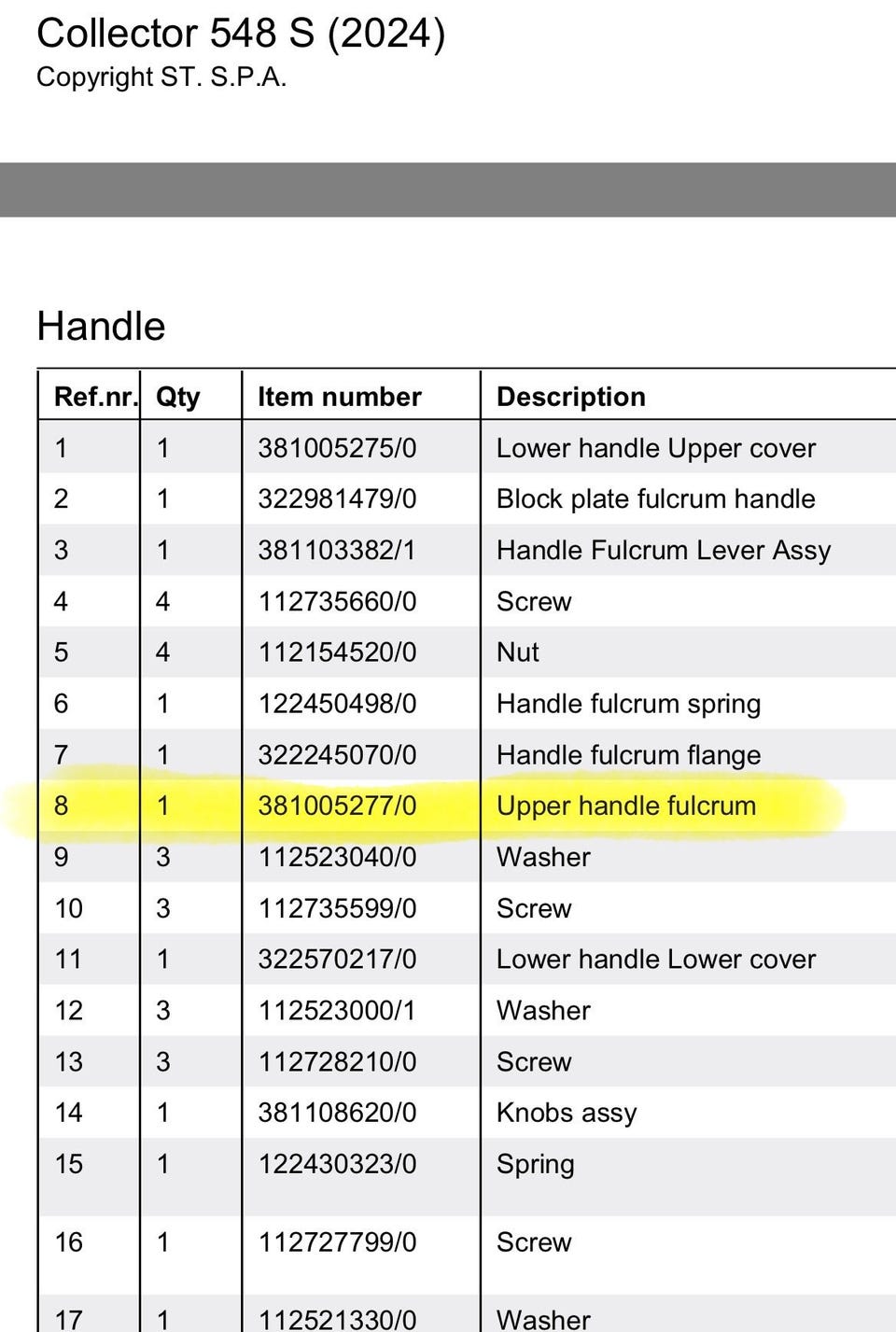The width and height of the screenshot is (896, 1332).
Task: Select item number 112154520/0 for Nut
Action: (337, 652)
